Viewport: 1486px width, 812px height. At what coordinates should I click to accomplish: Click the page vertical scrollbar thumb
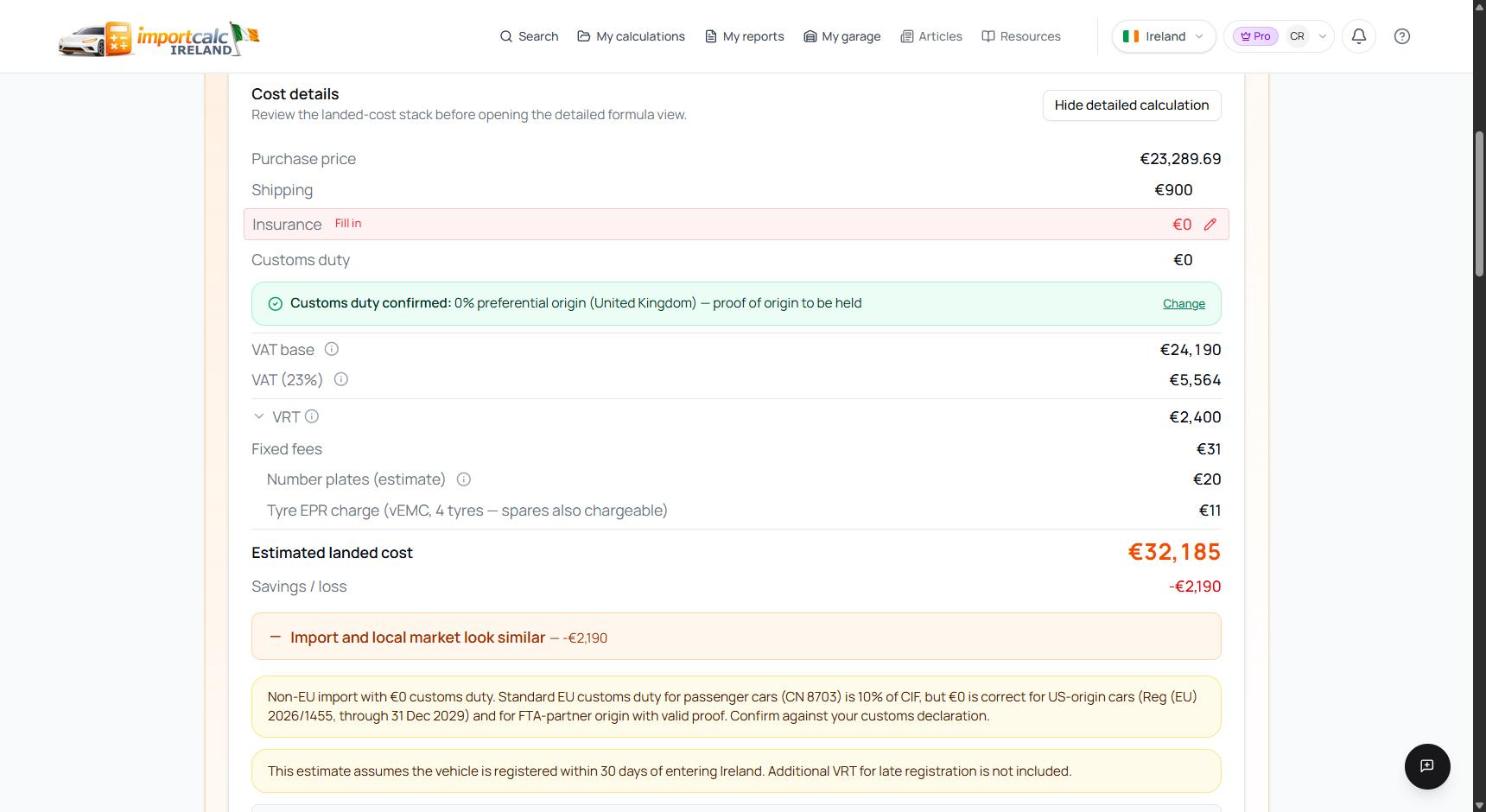click(1479, 205)
